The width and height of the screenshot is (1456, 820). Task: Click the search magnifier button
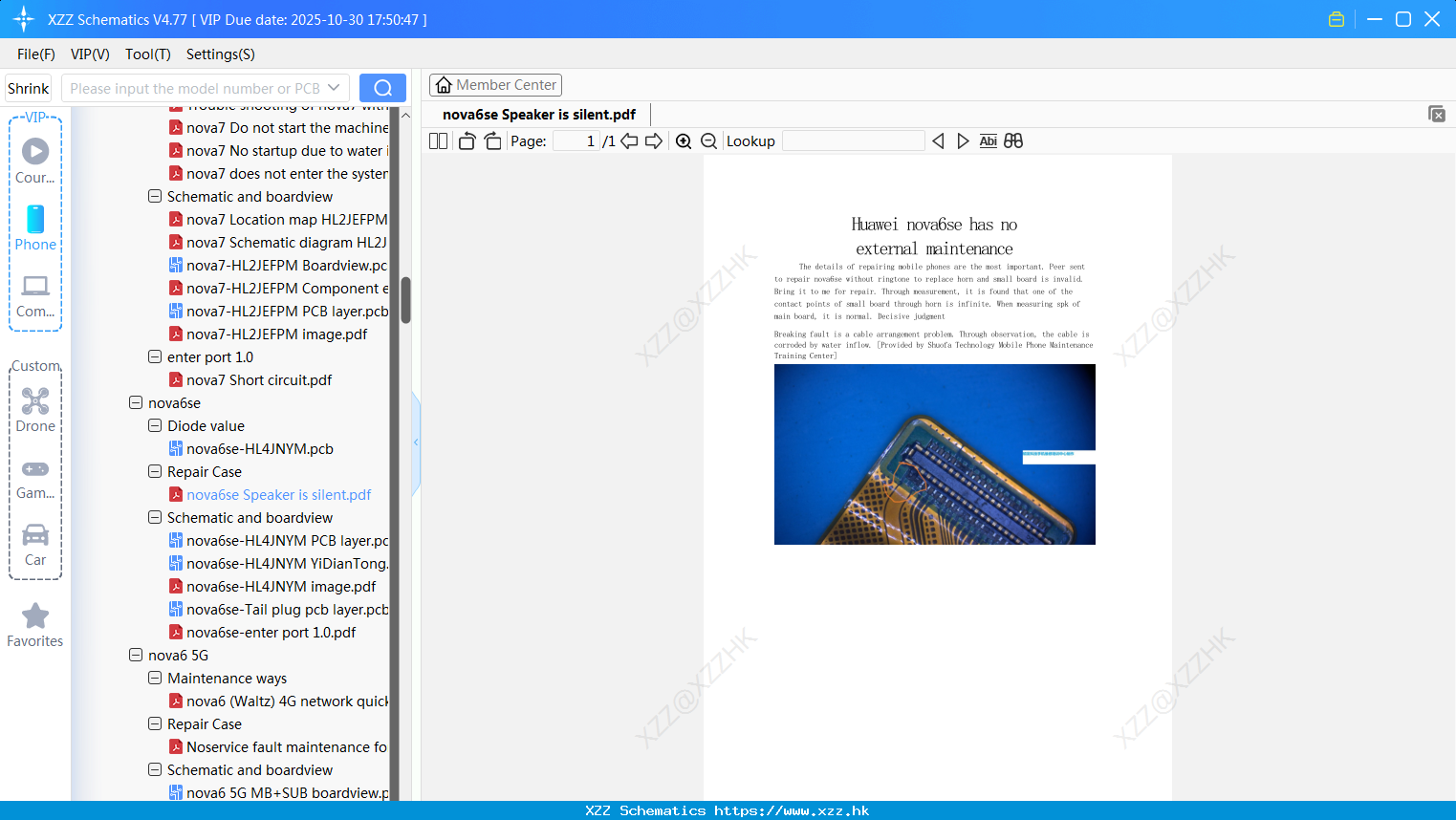coord(382,88)
